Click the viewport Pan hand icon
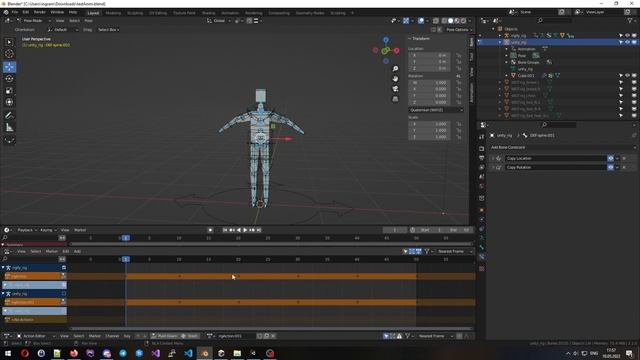 pos(395,78)
